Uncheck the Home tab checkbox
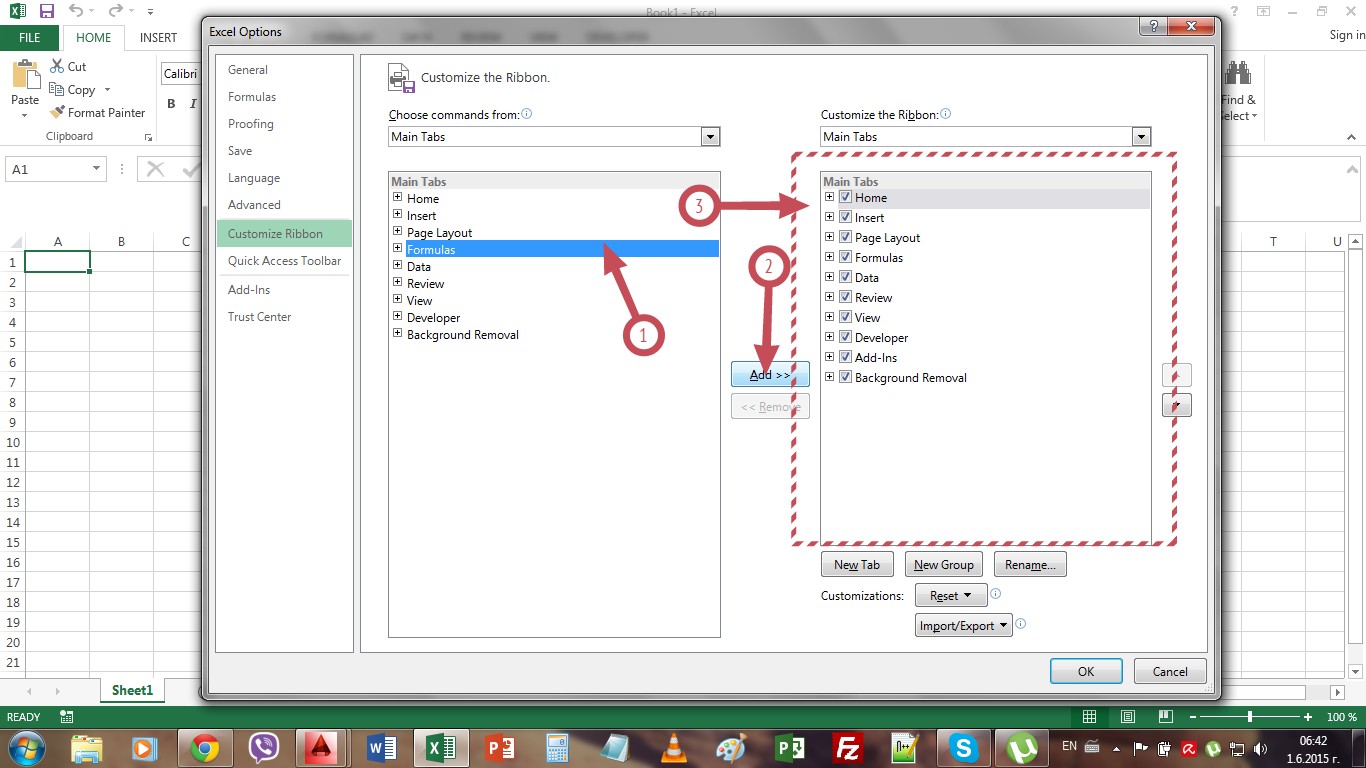This screenshot has width=1366, height=768. point(846,198)
